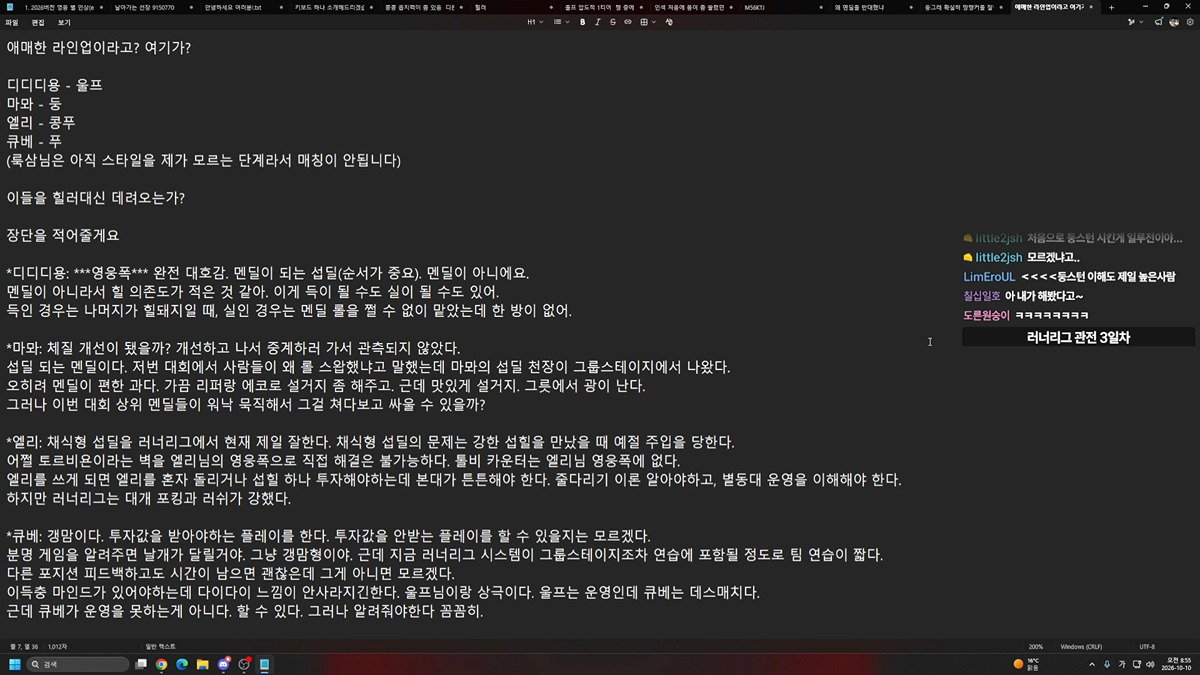This screenshot has width=1200, height=675.
Task: Open the 편집 menu
Action: tap(38, 21)
